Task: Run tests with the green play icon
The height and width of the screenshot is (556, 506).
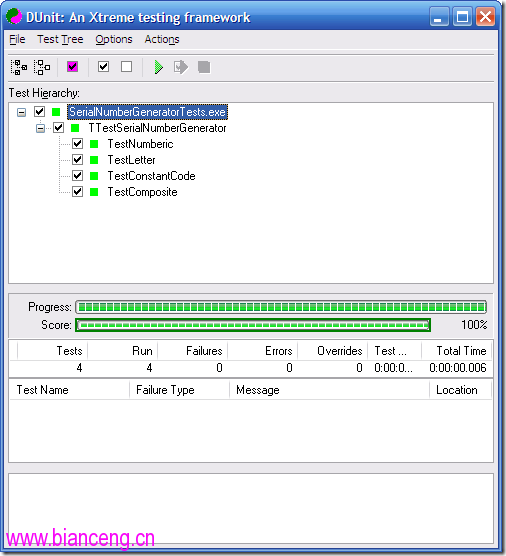Action: pyautogui.click(x=159, y=67)
